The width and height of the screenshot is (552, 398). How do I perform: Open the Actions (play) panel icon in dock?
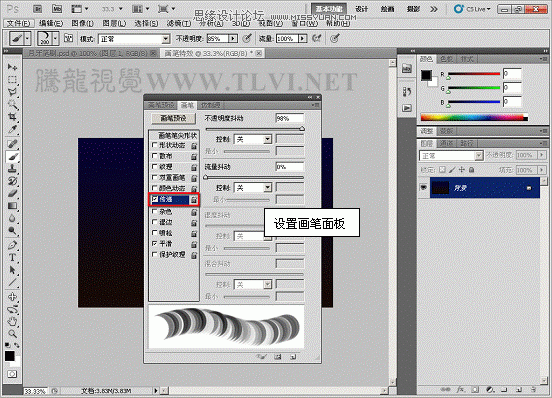407,108
